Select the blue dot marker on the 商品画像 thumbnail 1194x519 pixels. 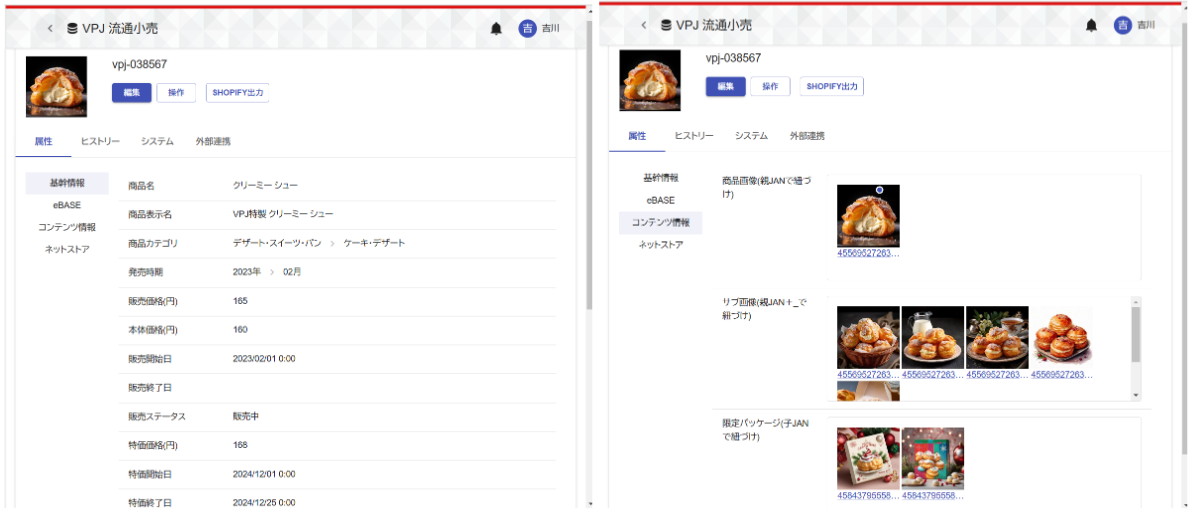pos(878,189)
